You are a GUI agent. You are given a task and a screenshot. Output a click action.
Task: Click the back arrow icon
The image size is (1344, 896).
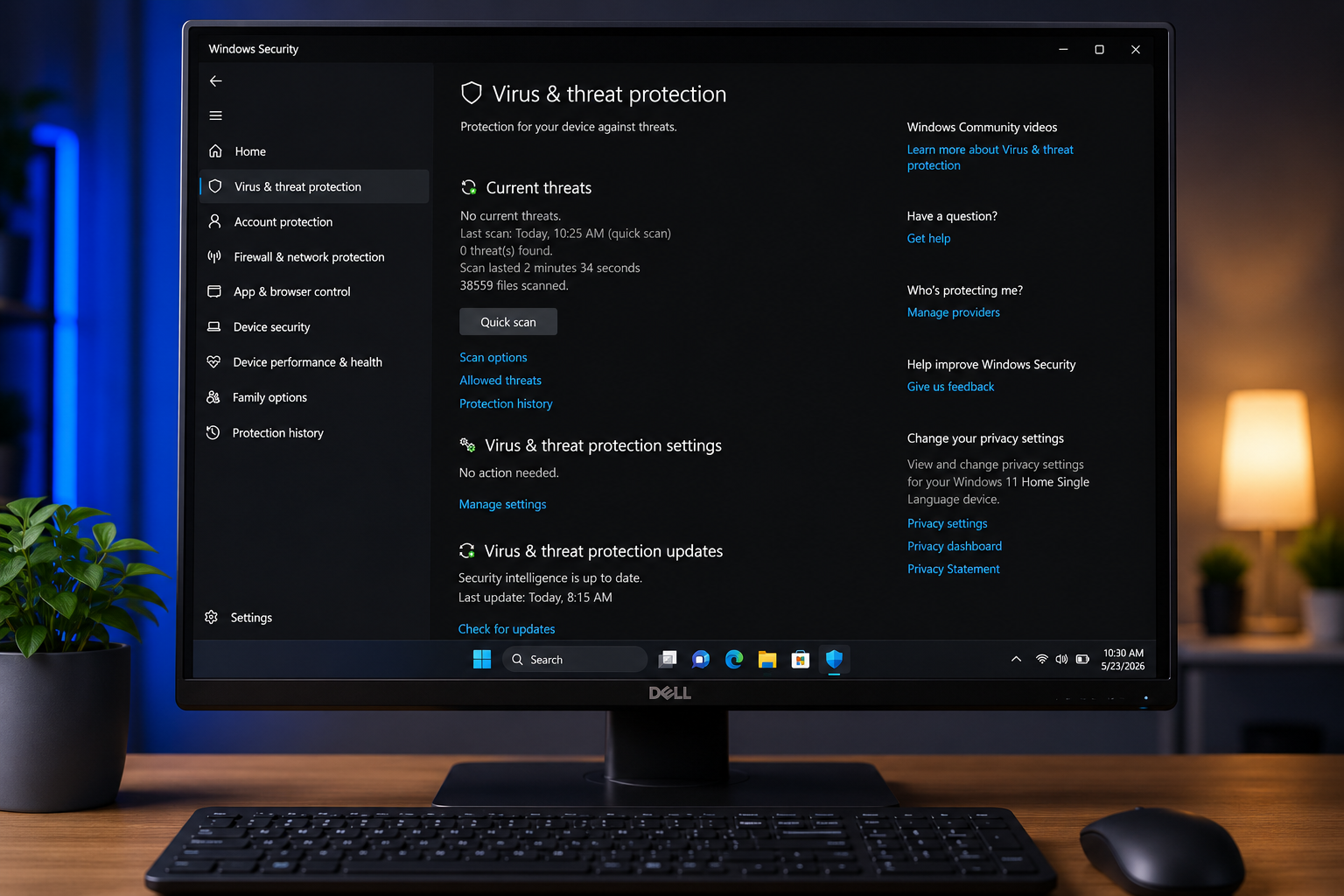pyautogui.click(x=216, y=81)
